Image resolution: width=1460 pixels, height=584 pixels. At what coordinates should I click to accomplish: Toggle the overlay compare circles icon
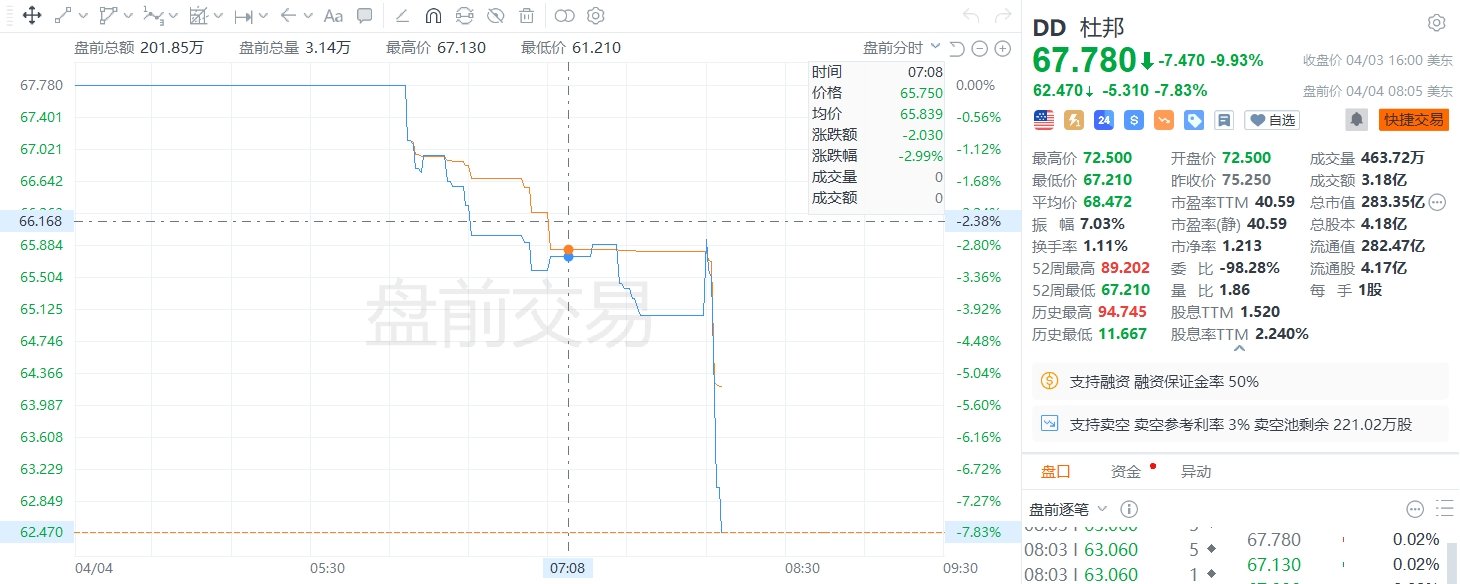tap(565, 16)
